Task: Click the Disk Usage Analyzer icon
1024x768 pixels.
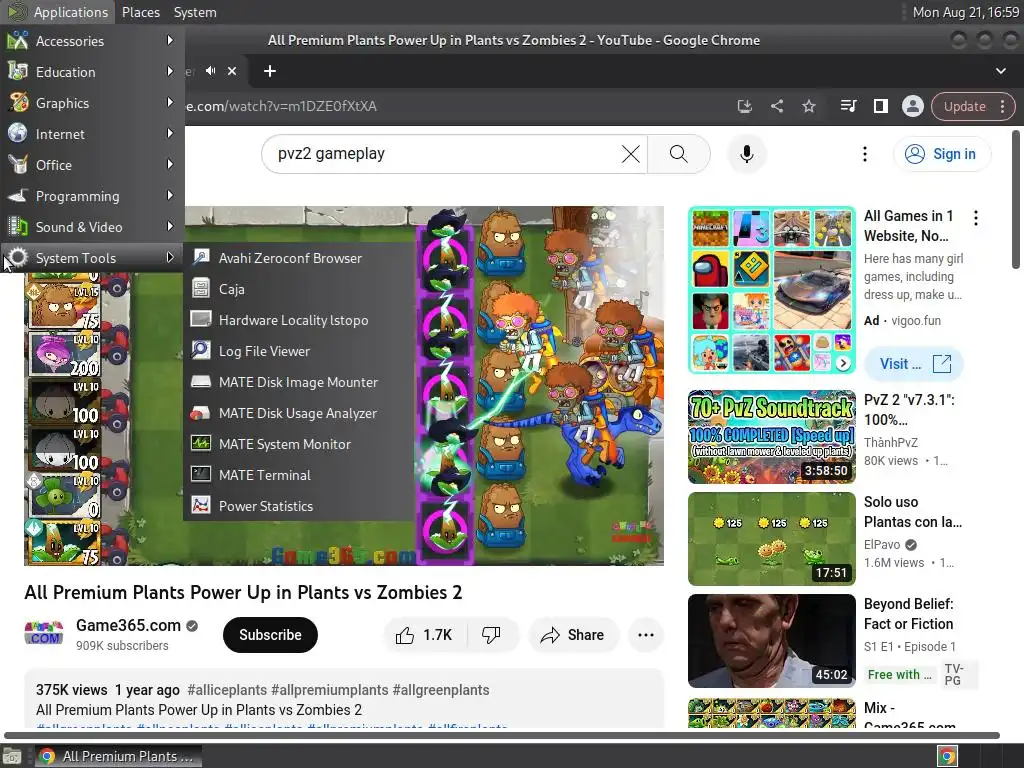Action: [200, 413]
